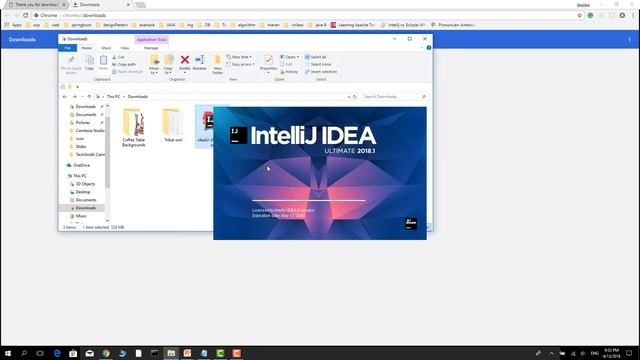The height and width of the screenshot is (360, 640).
Task: Open the Coffee Table Backgrounds folder
Action: [133, 127]
